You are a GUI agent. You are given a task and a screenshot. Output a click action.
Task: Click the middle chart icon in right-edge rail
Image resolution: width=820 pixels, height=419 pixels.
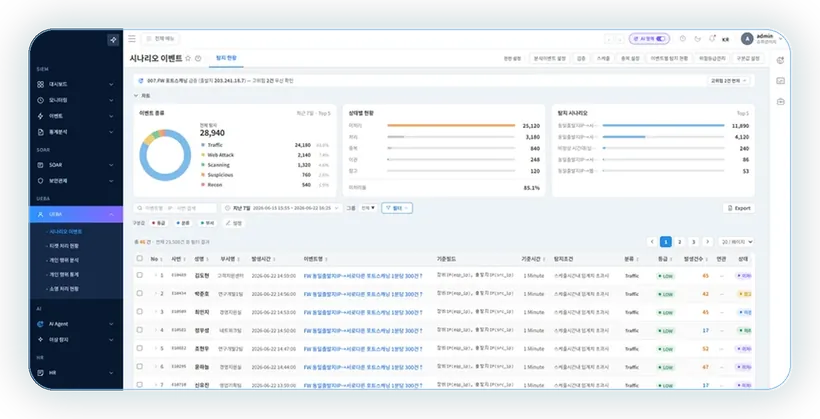780,81
